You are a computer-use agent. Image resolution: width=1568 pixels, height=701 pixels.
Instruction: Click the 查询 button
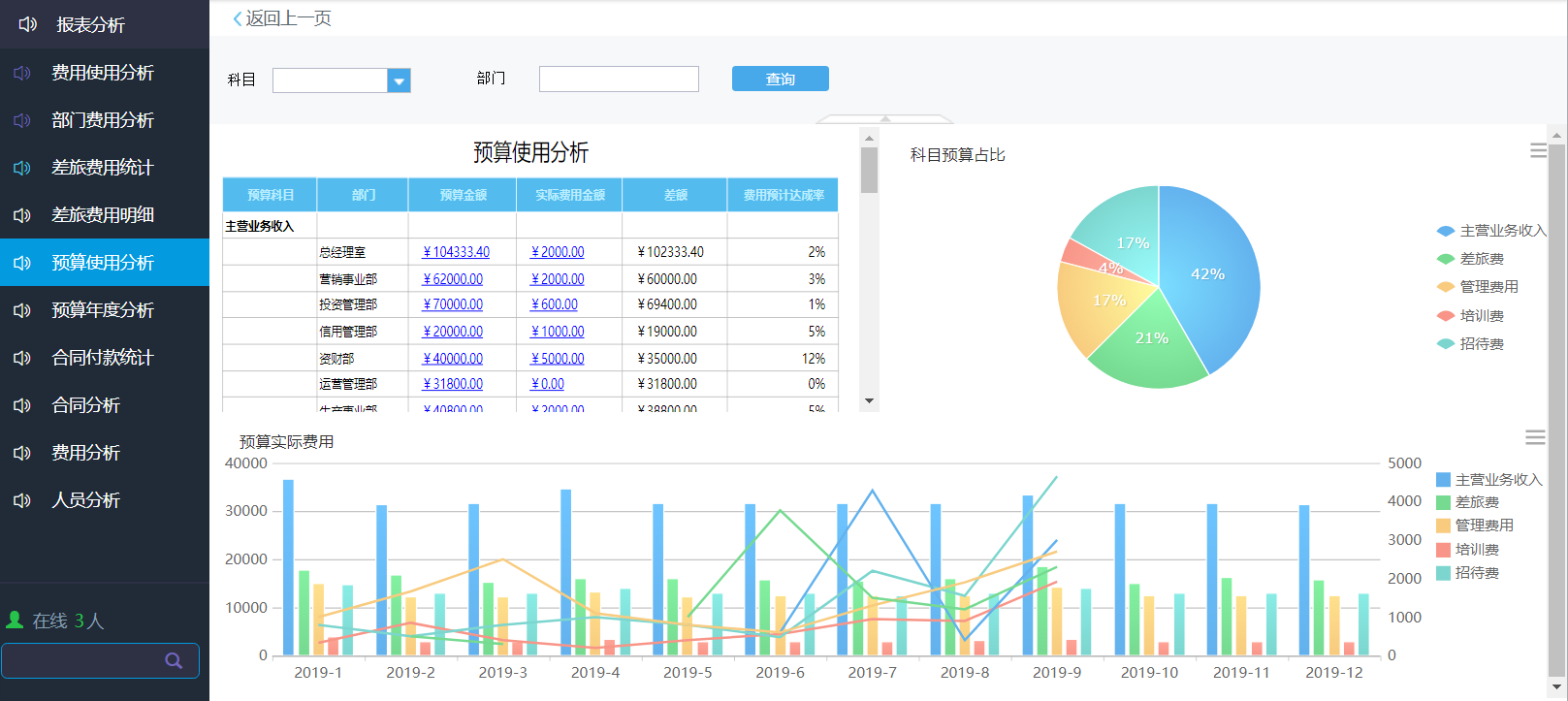click(x=780, y=79)
